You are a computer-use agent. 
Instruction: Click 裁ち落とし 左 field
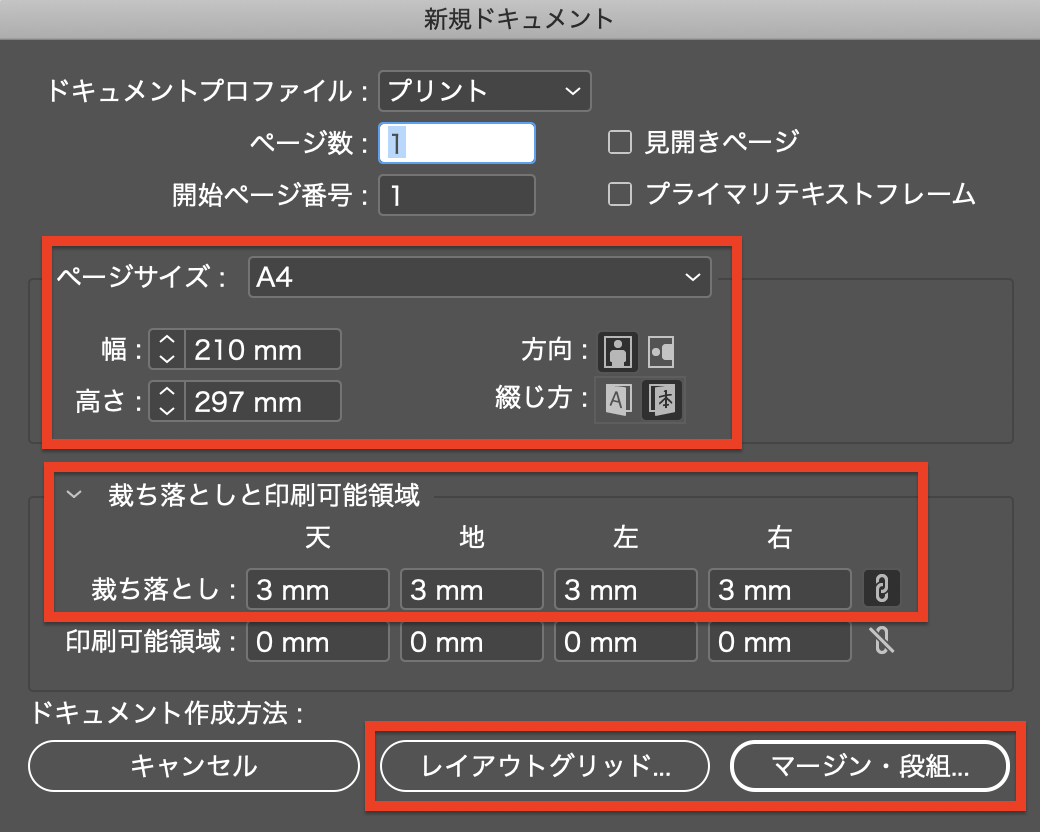click(625, 589)
